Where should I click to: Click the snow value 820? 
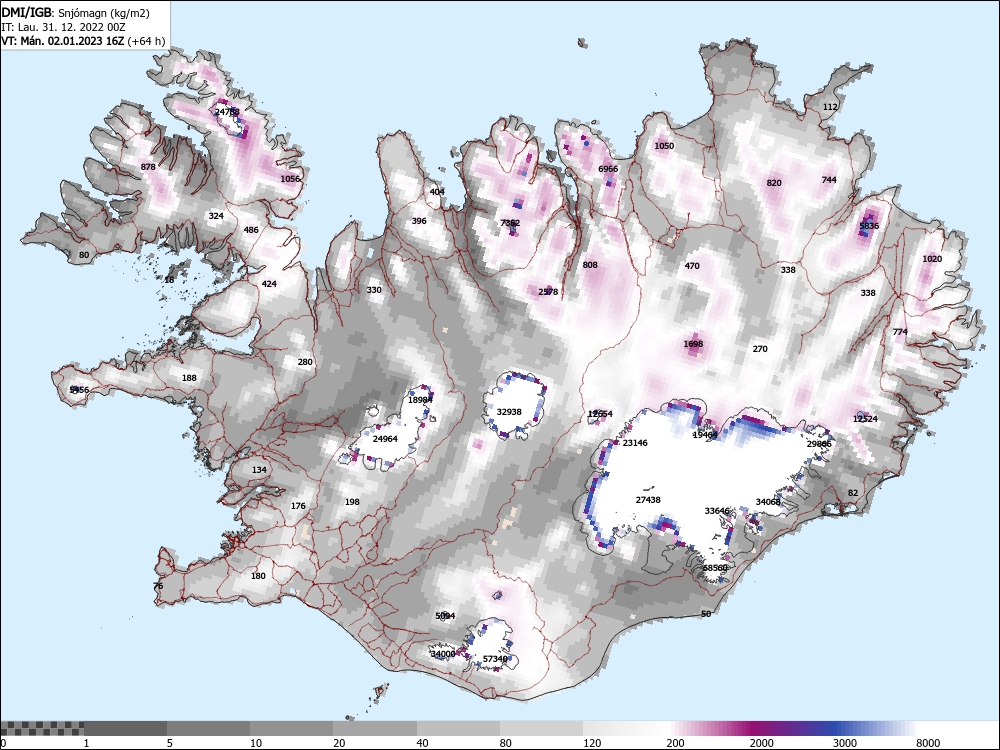(x=774, y=183)
